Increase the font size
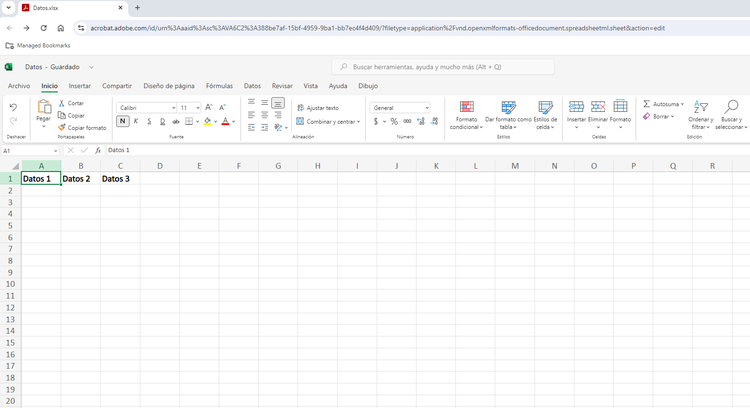Image resolution: width=750 pixels, height=408 pixels. point(209,108)
